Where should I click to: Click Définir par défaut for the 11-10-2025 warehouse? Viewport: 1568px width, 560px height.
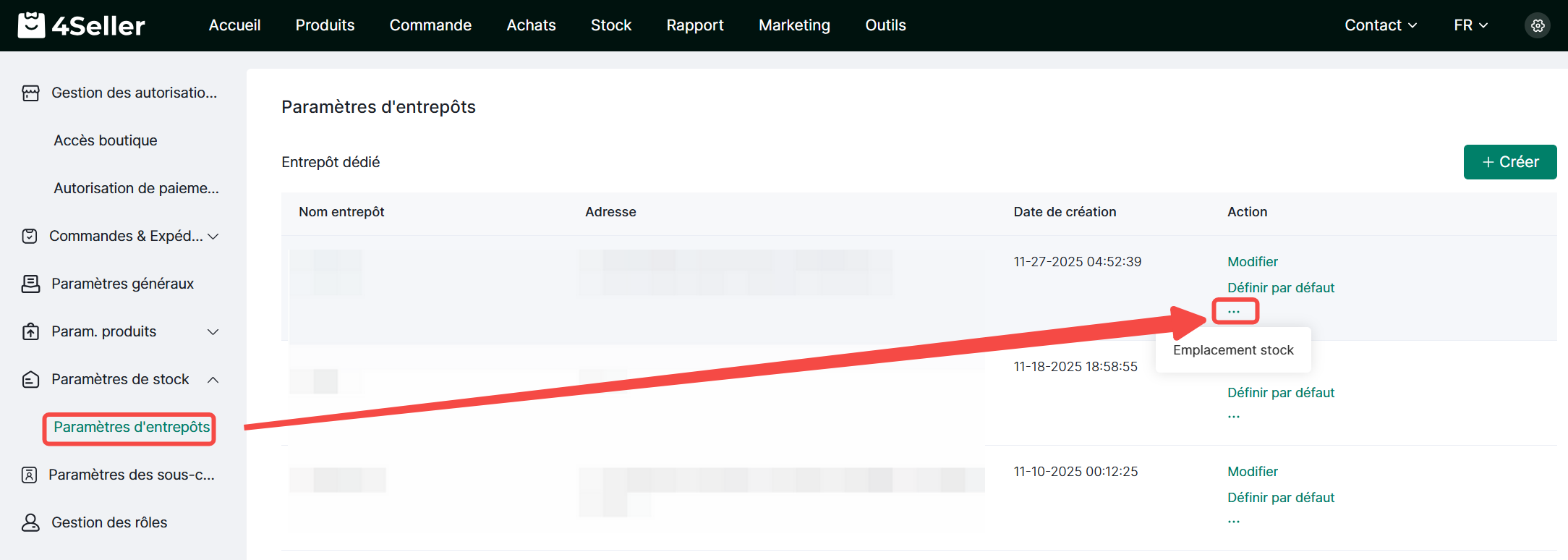point(1280,498)
